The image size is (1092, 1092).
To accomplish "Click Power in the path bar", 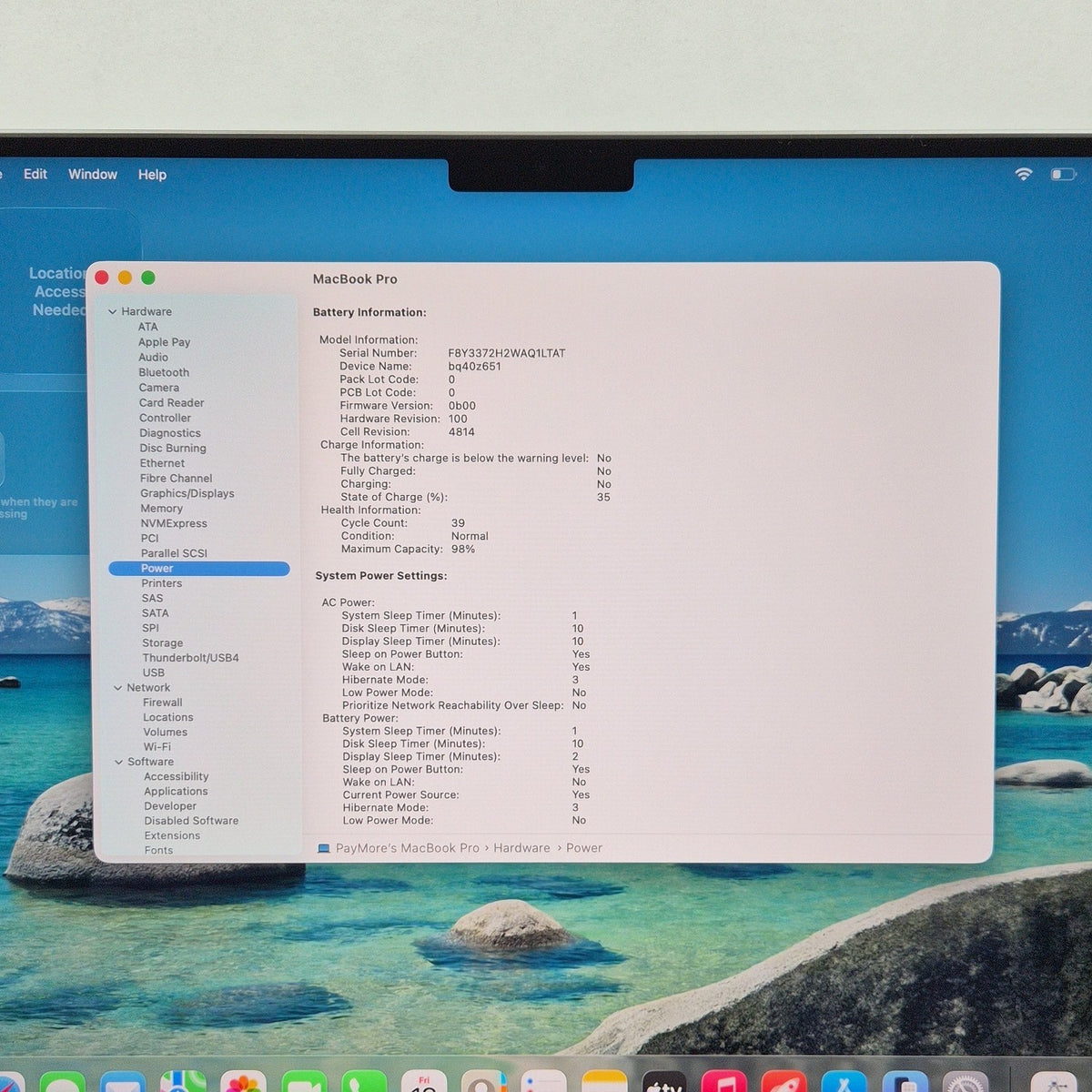I will 584,848.
